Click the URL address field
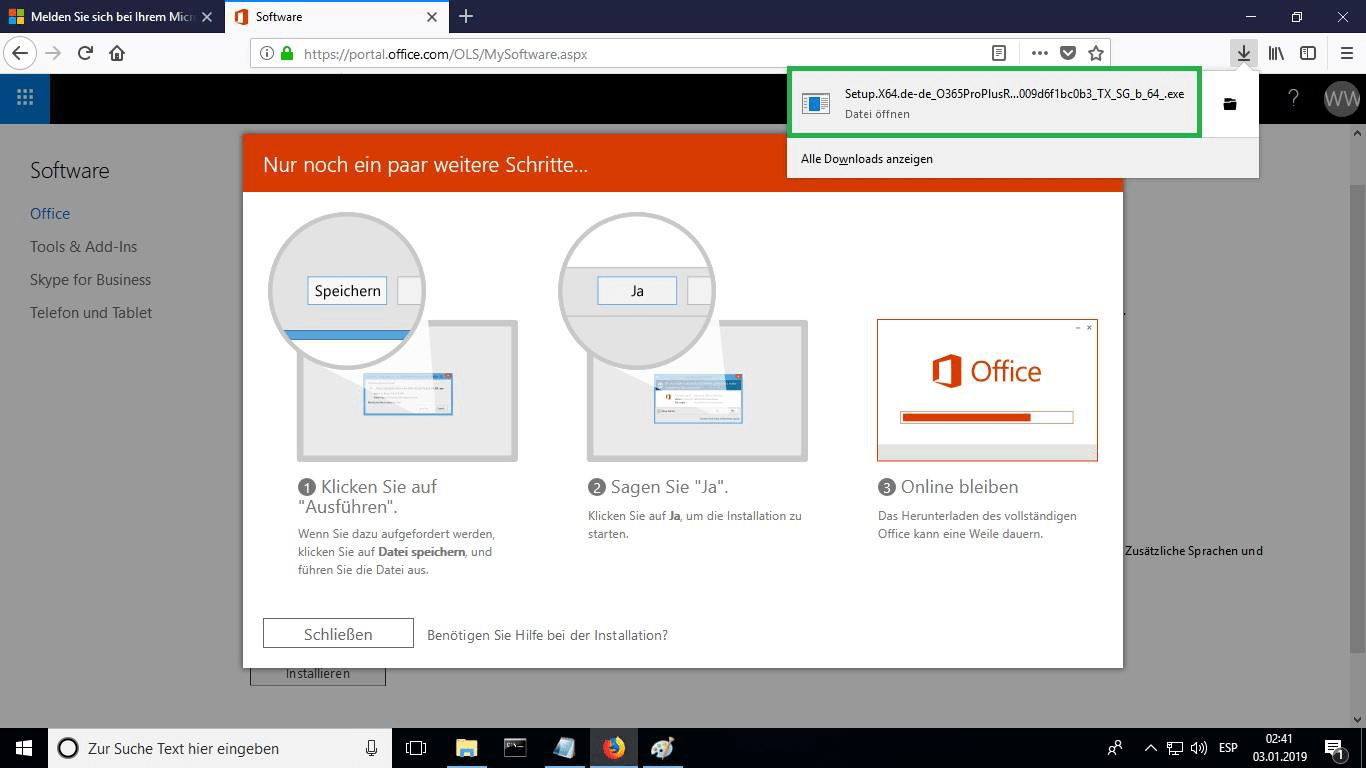The width and height of the screenshot is (1366, 768). tap(640, 54)
